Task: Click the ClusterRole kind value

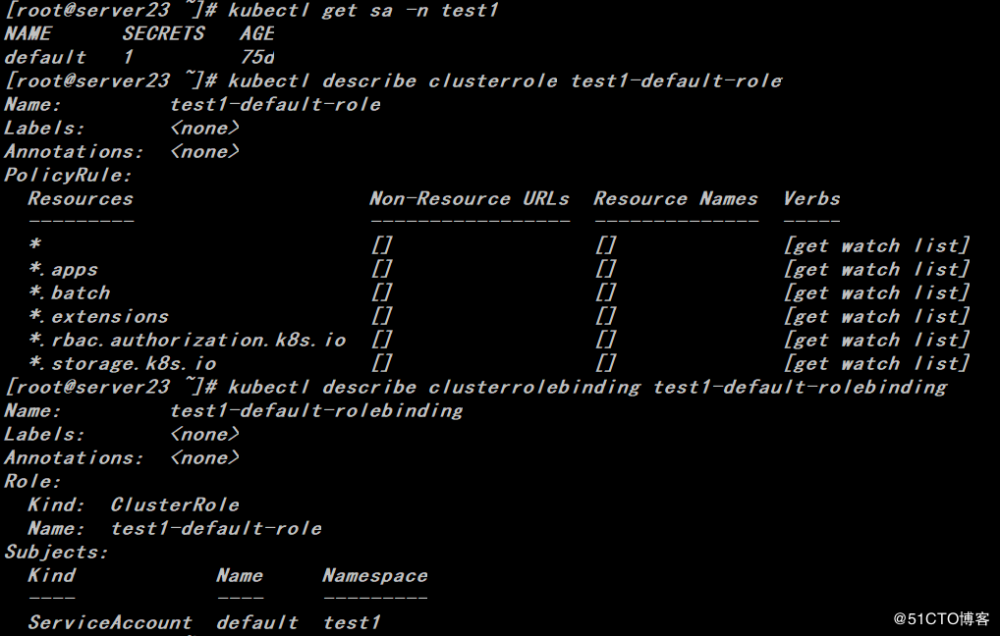Action: (x=175, y=504)
